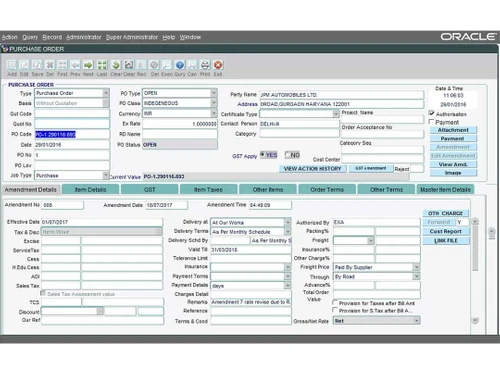Open the Certificate Type dropdown
This screenshot has width=500, height=375.
(336, 114)
